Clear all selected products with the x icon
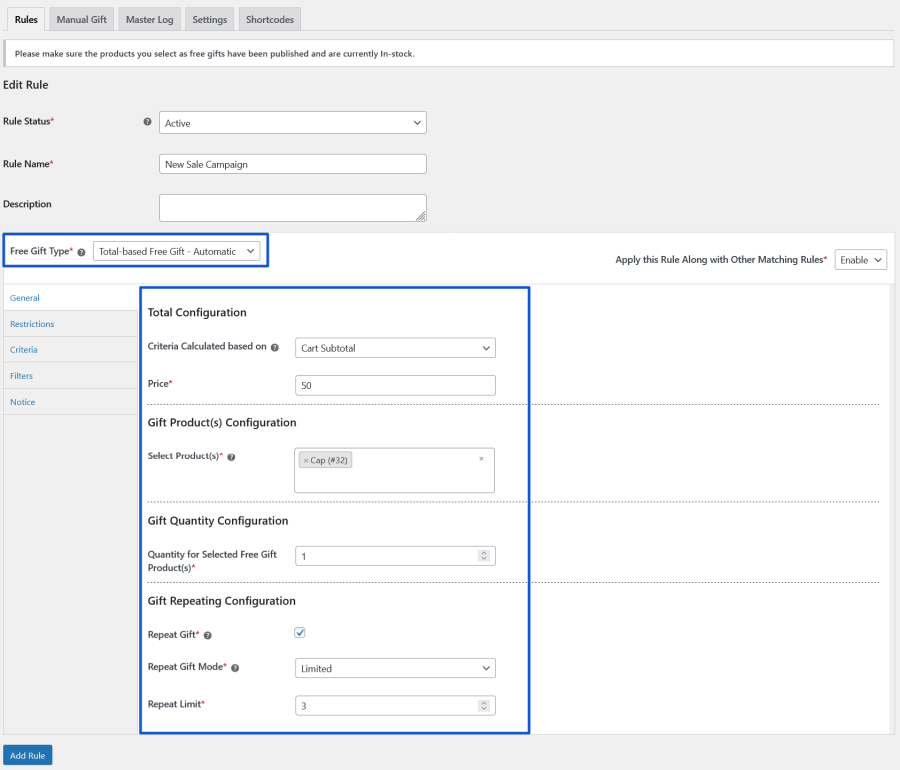The width and height of the screenshot is (900, 770). [481, 459]
